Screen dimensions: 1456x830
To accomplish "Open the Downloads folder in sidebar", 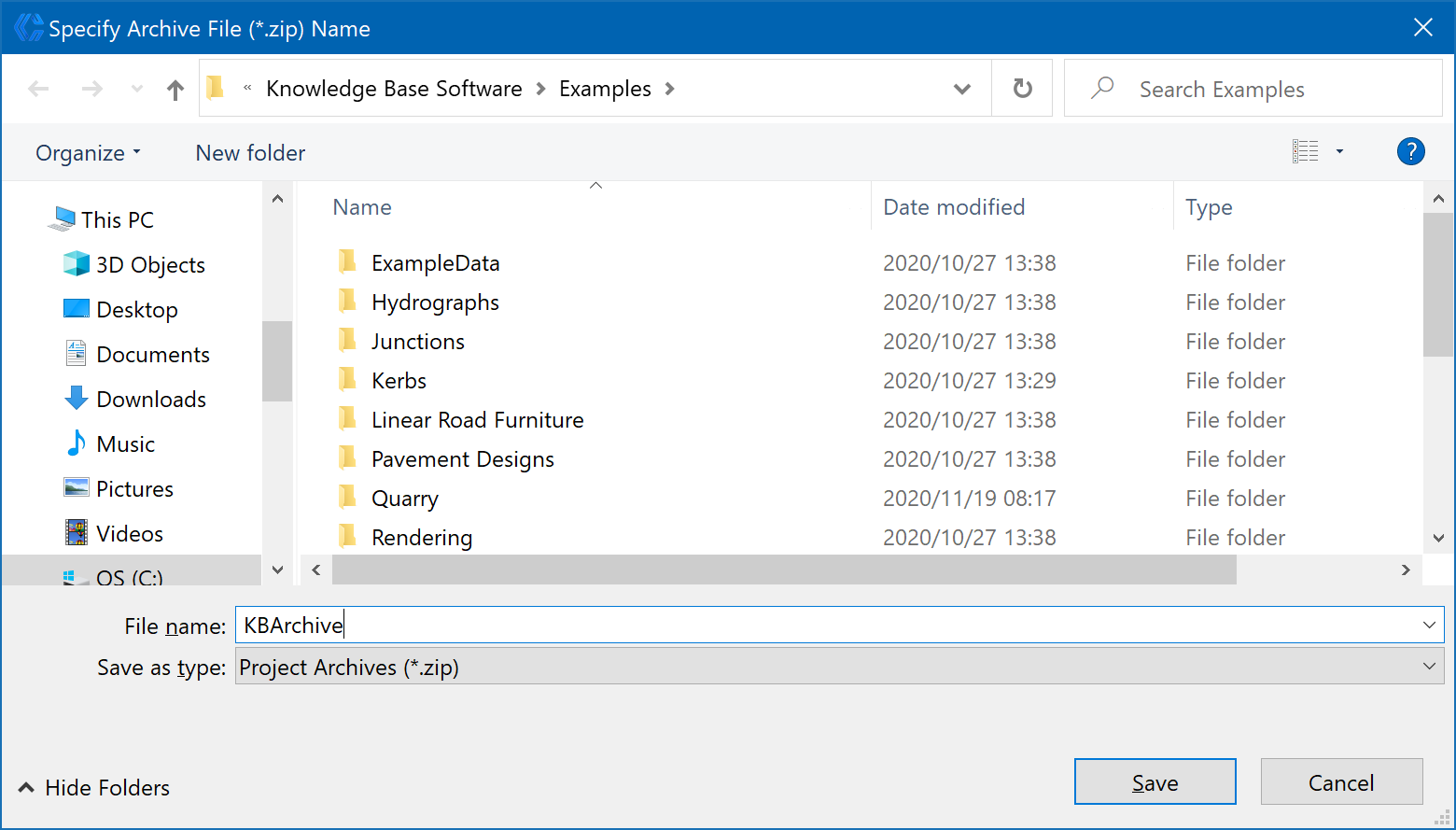I will (x=150, y=400).
